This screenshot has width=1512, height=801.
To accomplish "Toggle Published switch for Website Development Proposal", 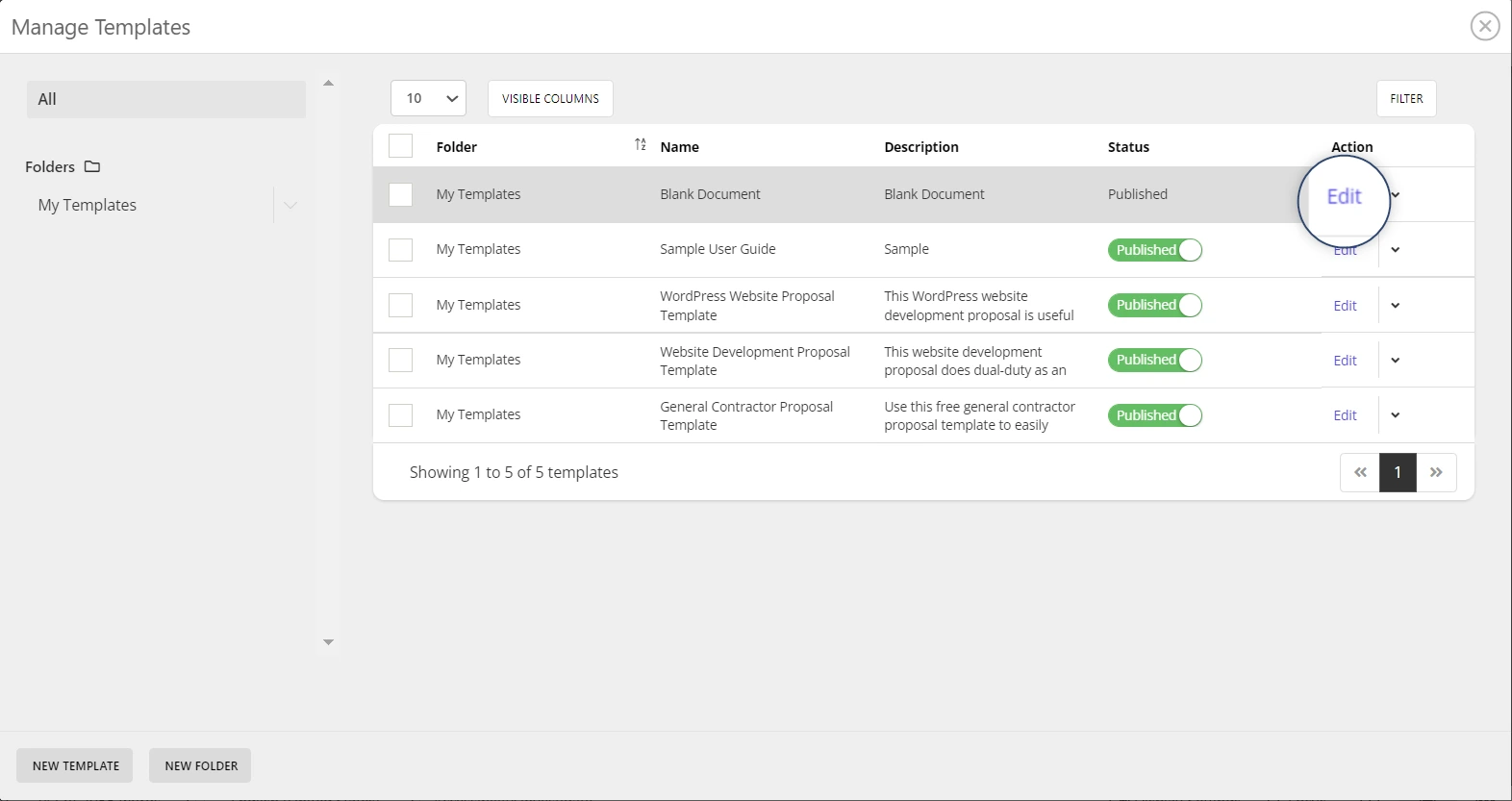I will (x=1155, y=360).
